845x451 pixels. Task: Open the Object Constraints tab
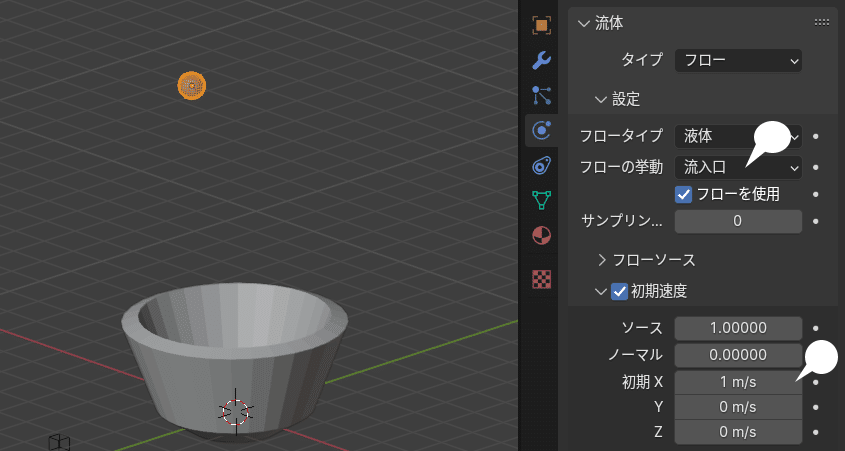541,165
